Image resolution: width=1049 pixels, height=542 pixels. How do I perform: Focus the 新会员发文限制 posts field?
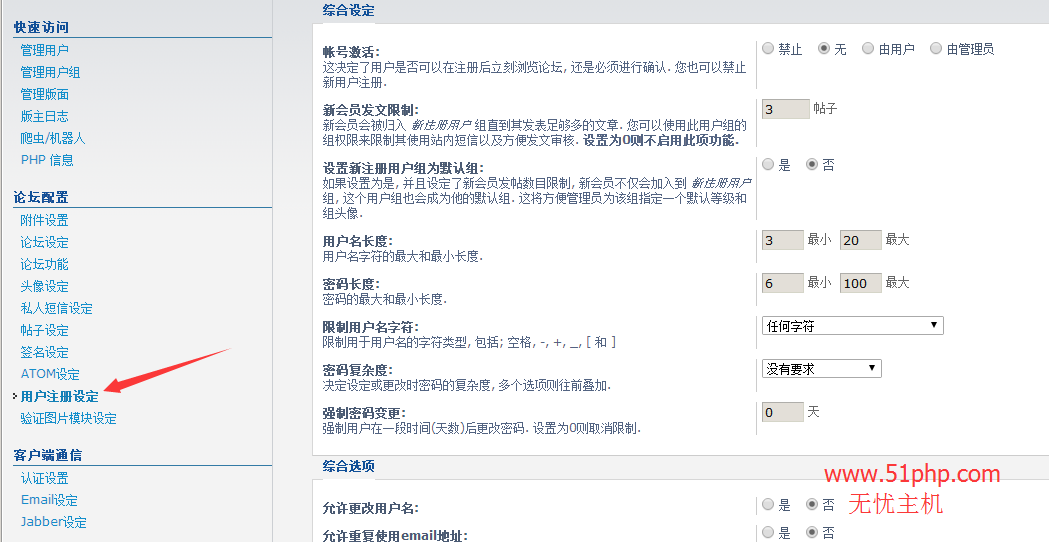click(785, 109)
